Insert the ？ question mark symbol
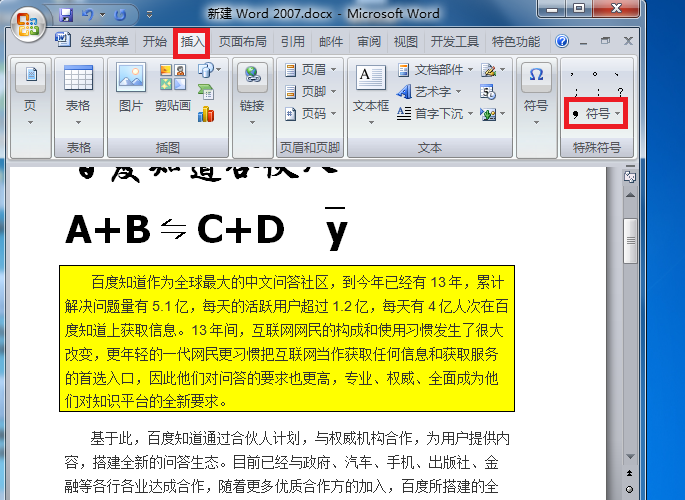This screenshot has height=500, width=685. click(x=620, y=93)
